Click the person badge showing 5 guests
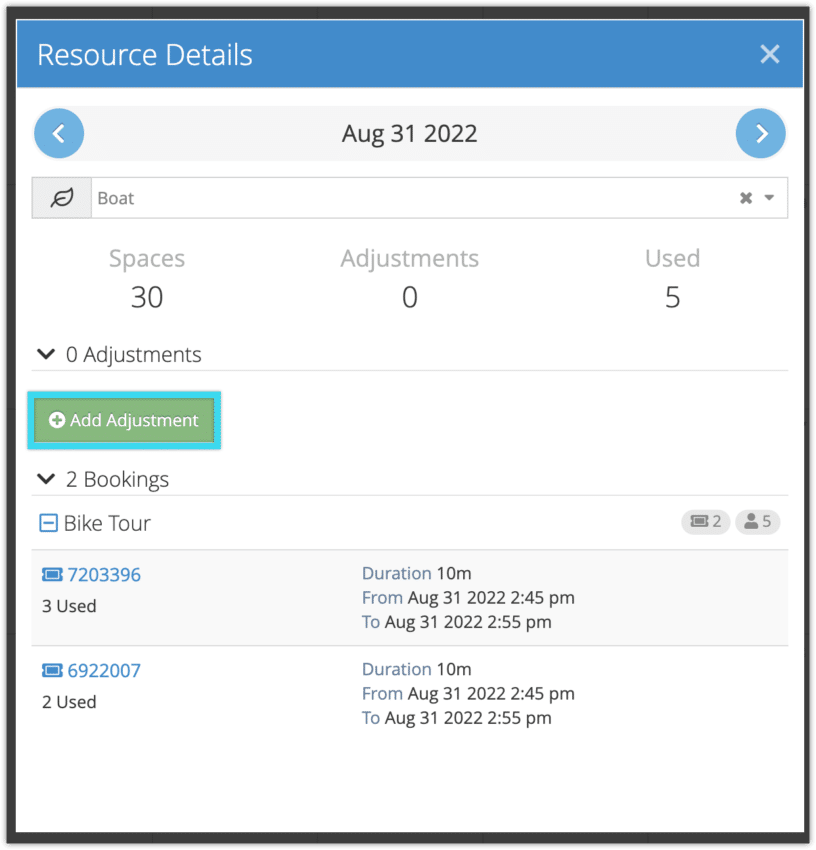The width and height of the screenshot is (816, 850). [x=757, y=521]
